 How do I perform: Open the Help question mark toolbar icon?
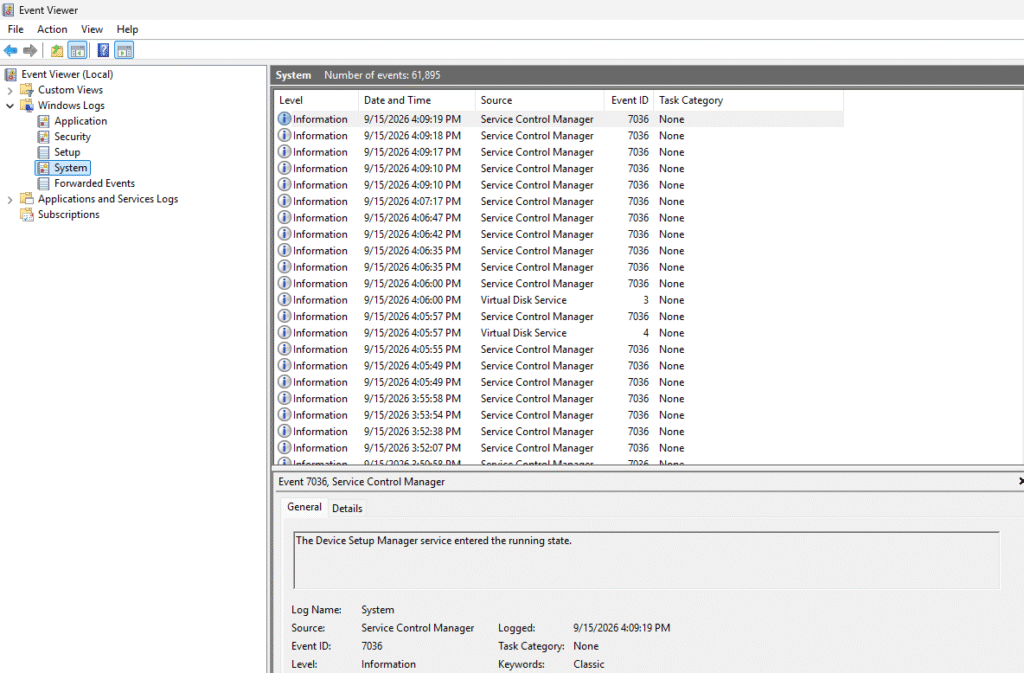tap(103, 50)
